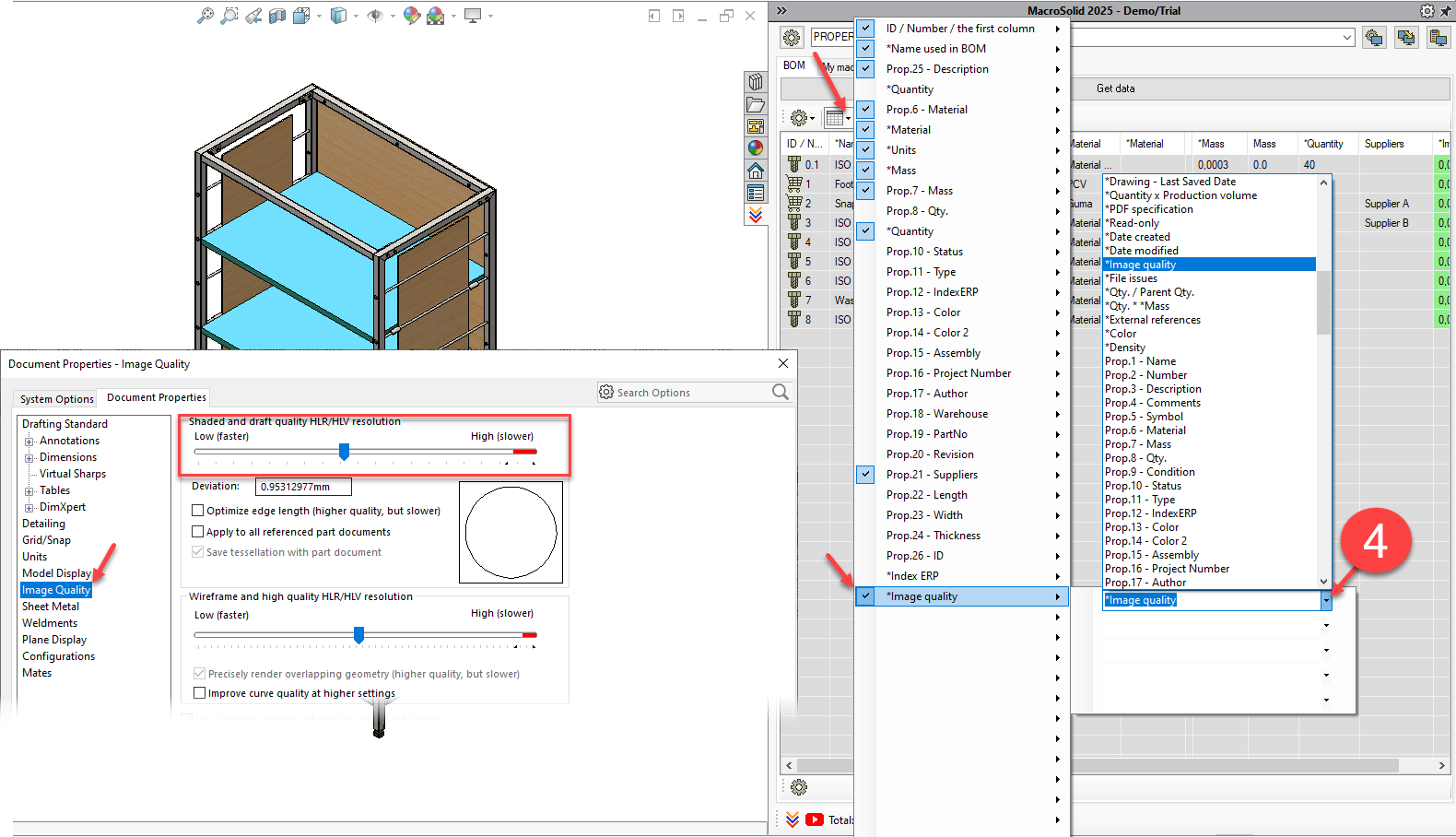Open the File Explorer folder pane icon
Screen dimensions: 1456x837
point(756,104)
